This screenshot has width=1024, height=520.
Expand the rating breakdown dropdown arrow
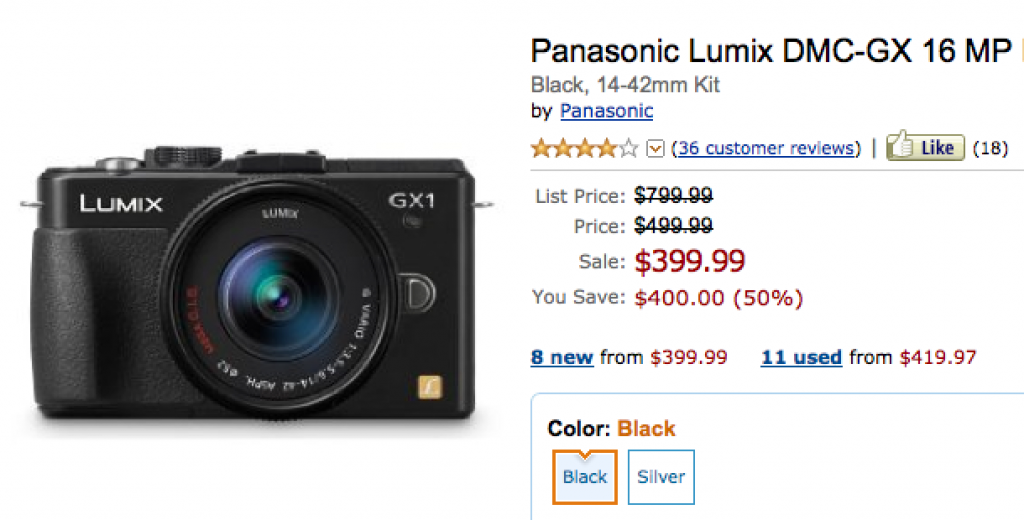click(x=656, y=149)
